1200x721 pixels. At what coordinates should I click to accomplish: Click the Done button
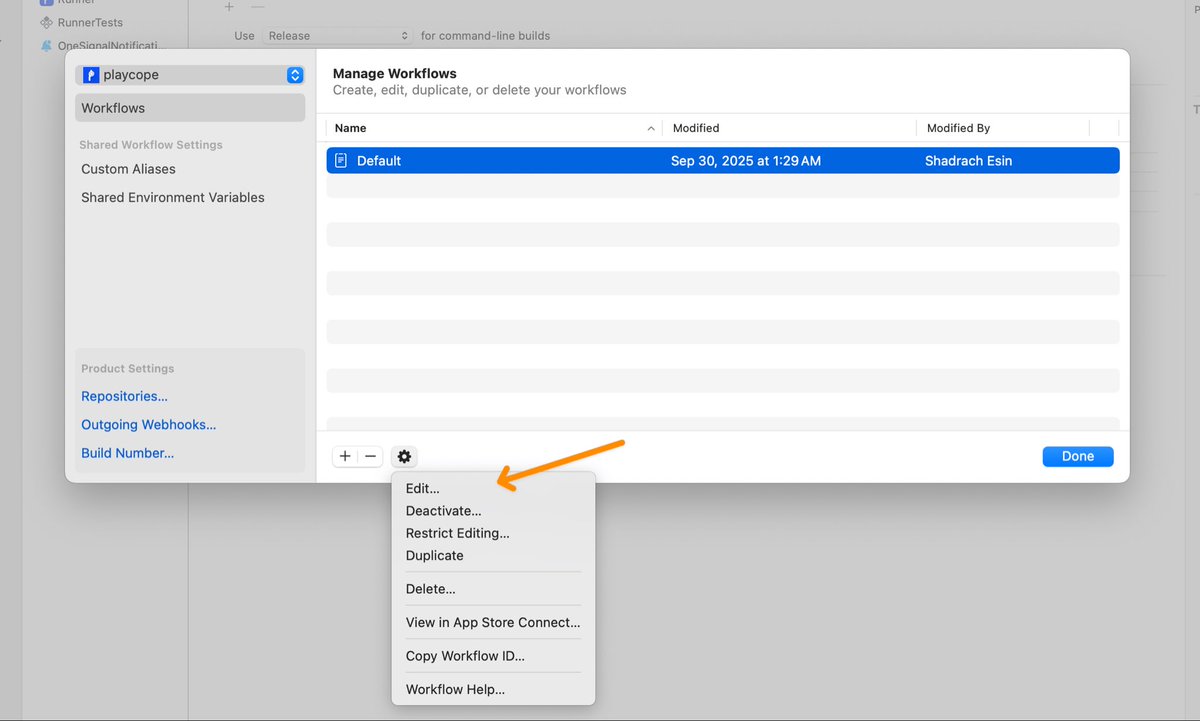click(x=1078, y=456)
